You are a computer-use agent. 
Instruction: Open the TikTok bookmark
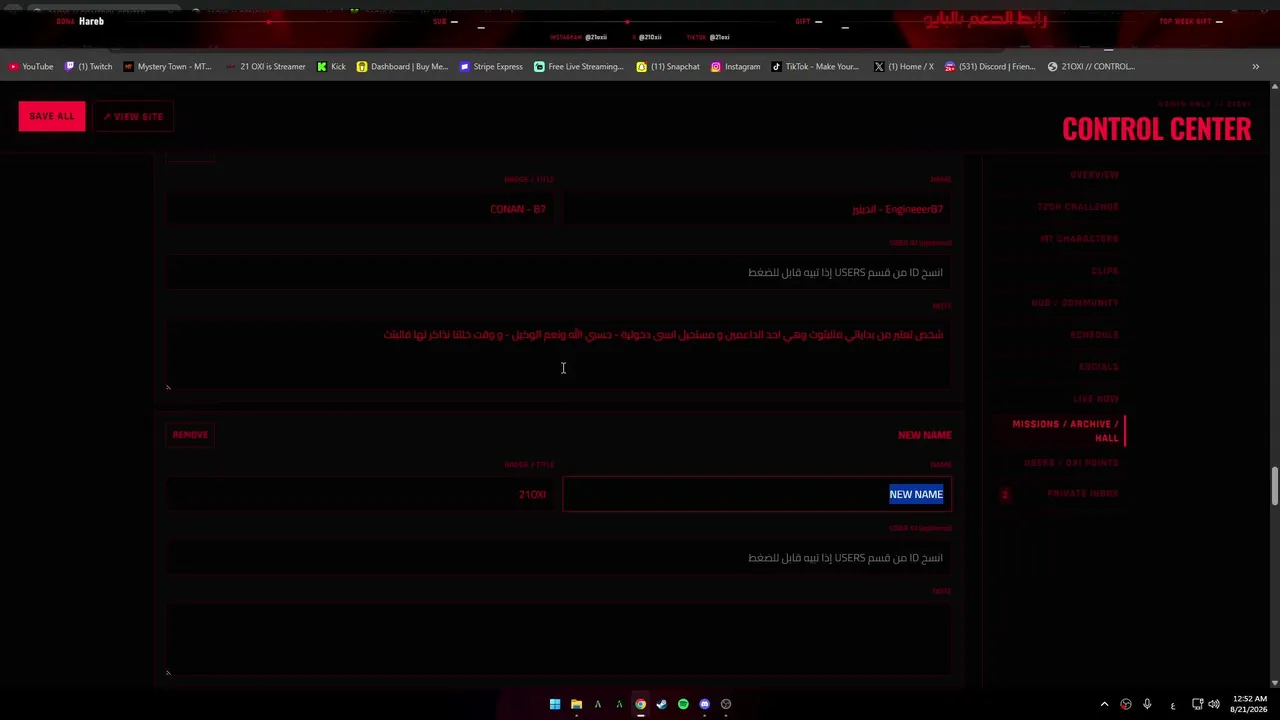pyautogui.click(x=815, y=67)
